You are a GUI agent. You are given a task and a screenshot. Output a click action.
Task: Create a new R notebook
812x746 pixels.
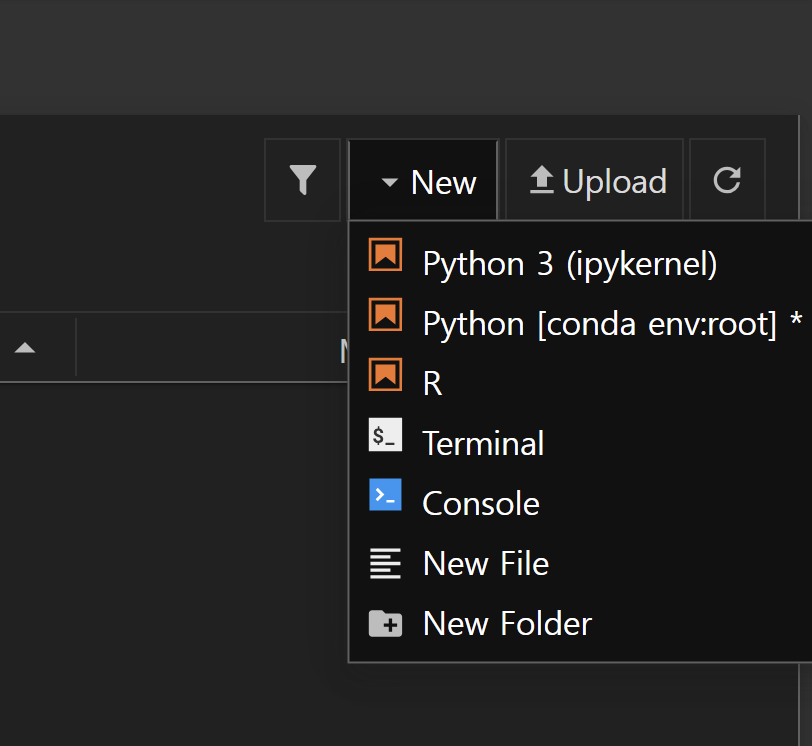coord(581,384)
